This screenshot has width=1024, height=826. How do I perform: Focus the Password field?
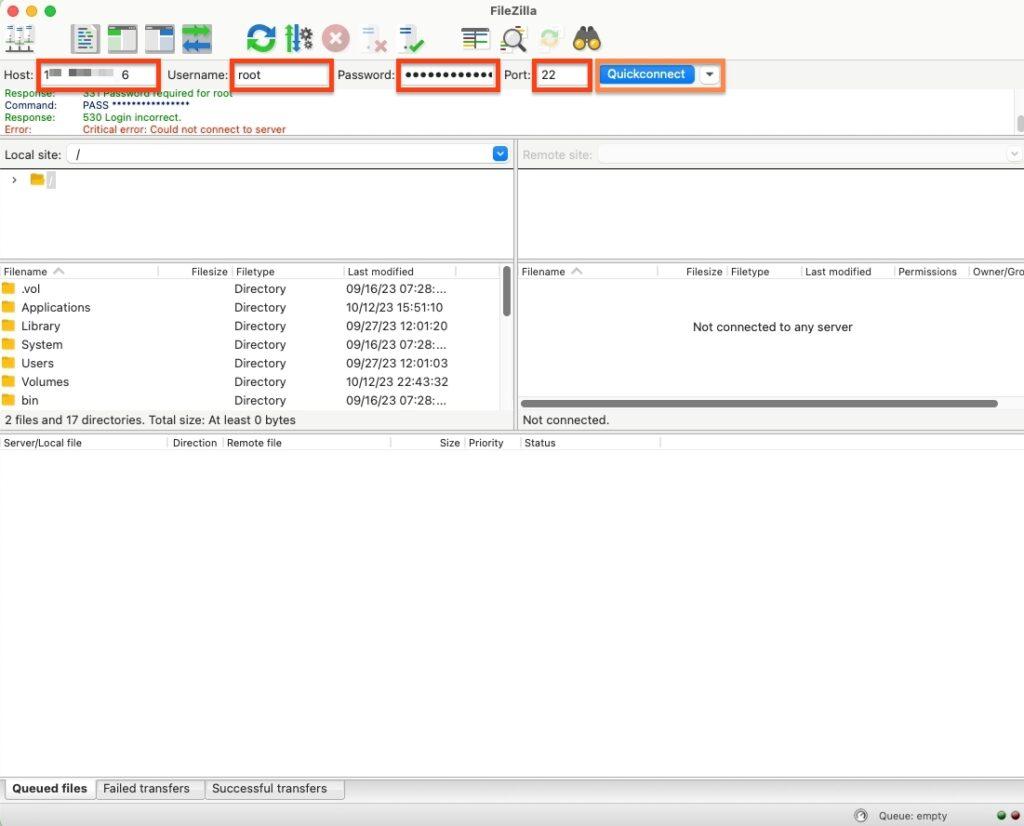point(448,75)
